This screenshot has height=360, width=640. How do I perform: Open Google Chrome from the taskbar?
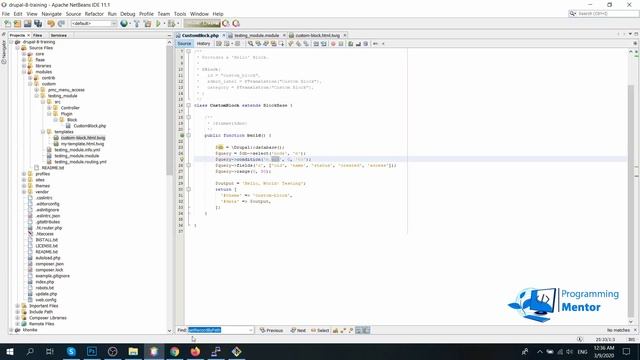(175, 351)
